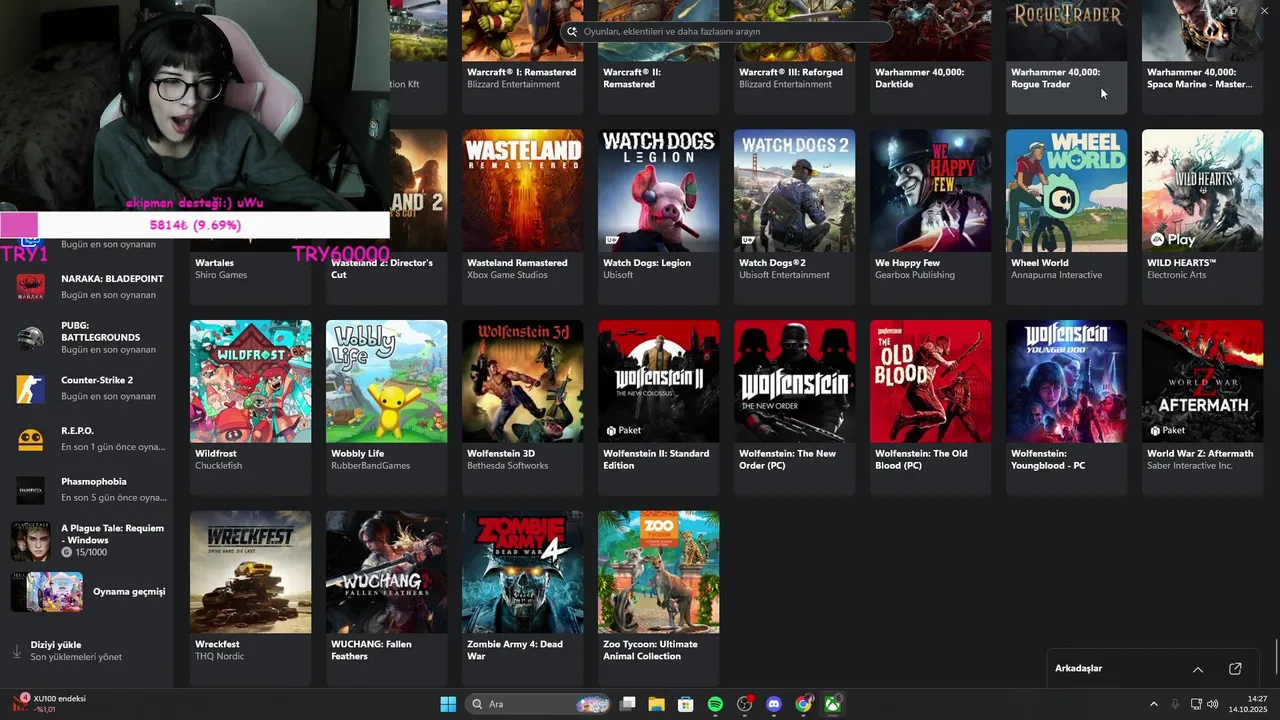Viewport: 1280px width, 720px height.
Task: Select Zombie Army 4: Dead War cover
Action: tap(523, 572)
